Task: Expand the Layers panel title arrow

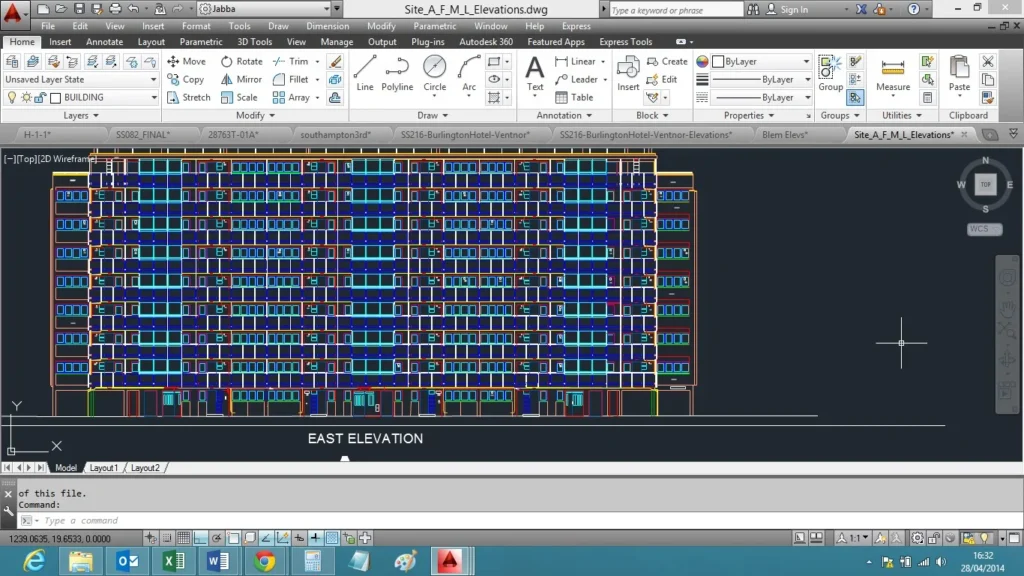Action: [97, 115]
